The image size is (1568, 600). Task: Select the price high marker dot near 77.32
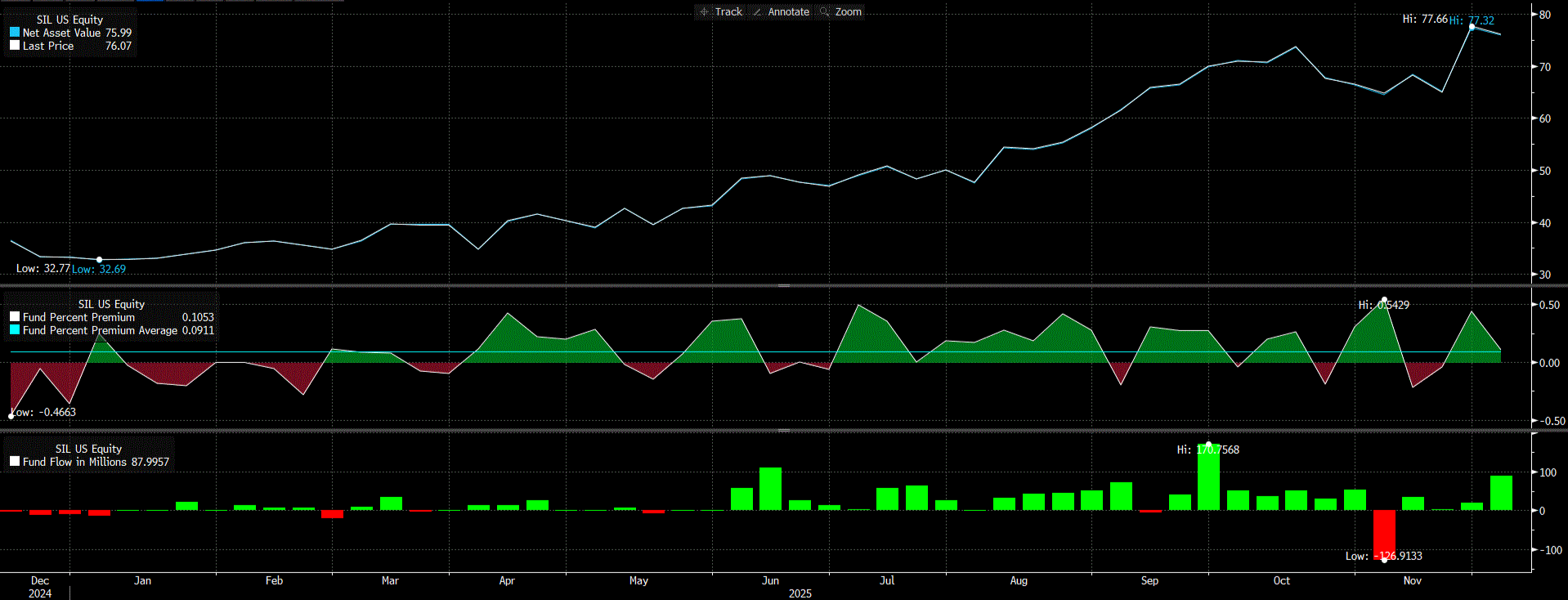click(x=1472, y=27)
